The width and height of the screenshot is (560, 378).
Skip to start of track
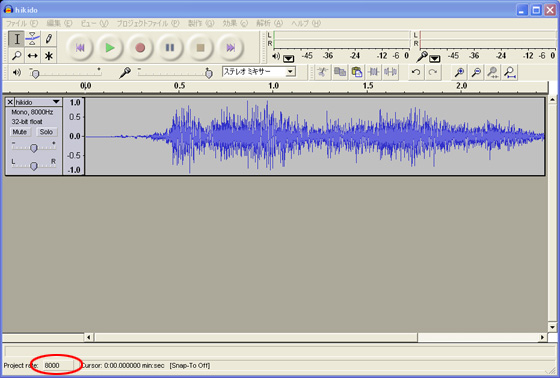coord(80,48)
